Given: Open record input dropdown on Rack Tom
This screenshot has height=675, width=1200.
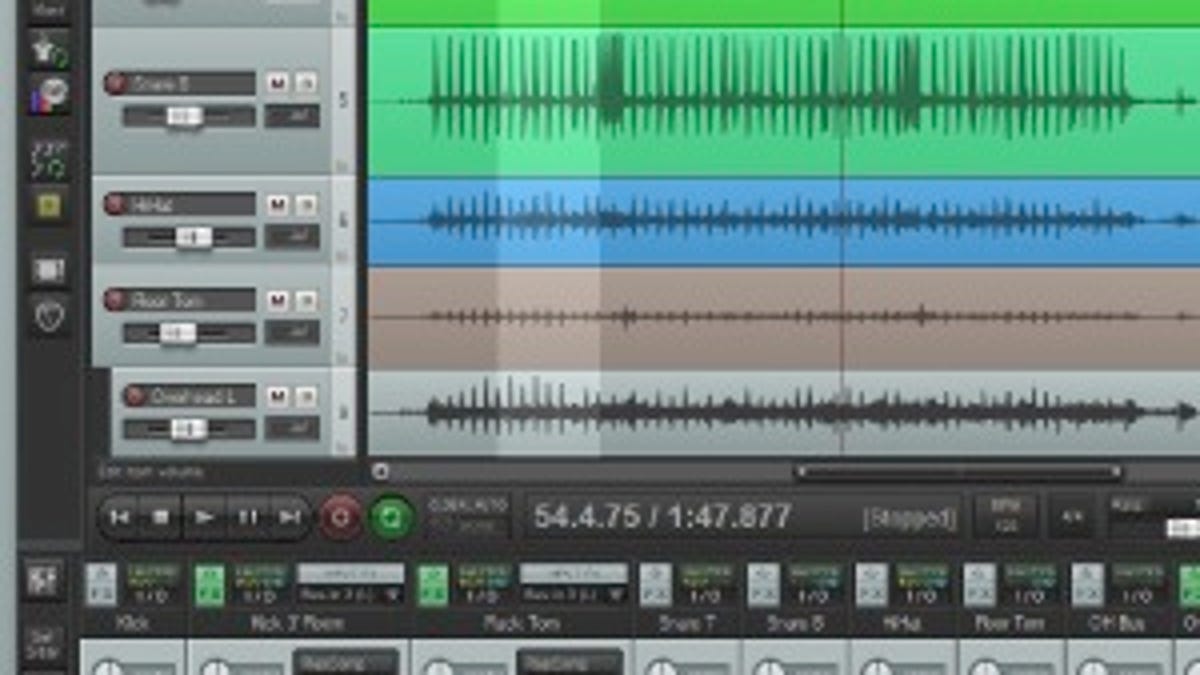Looking at the screenshot, I should (574, 596).
